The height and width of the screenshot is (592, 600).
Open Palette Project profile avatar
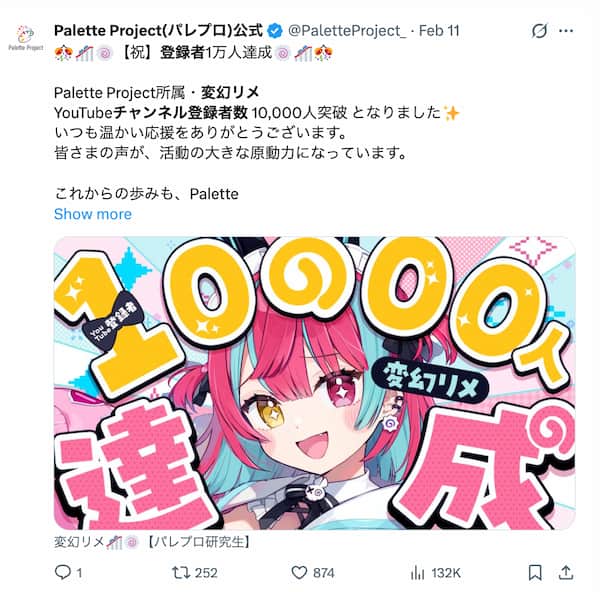pyautogui.click(x=26, y=38)
